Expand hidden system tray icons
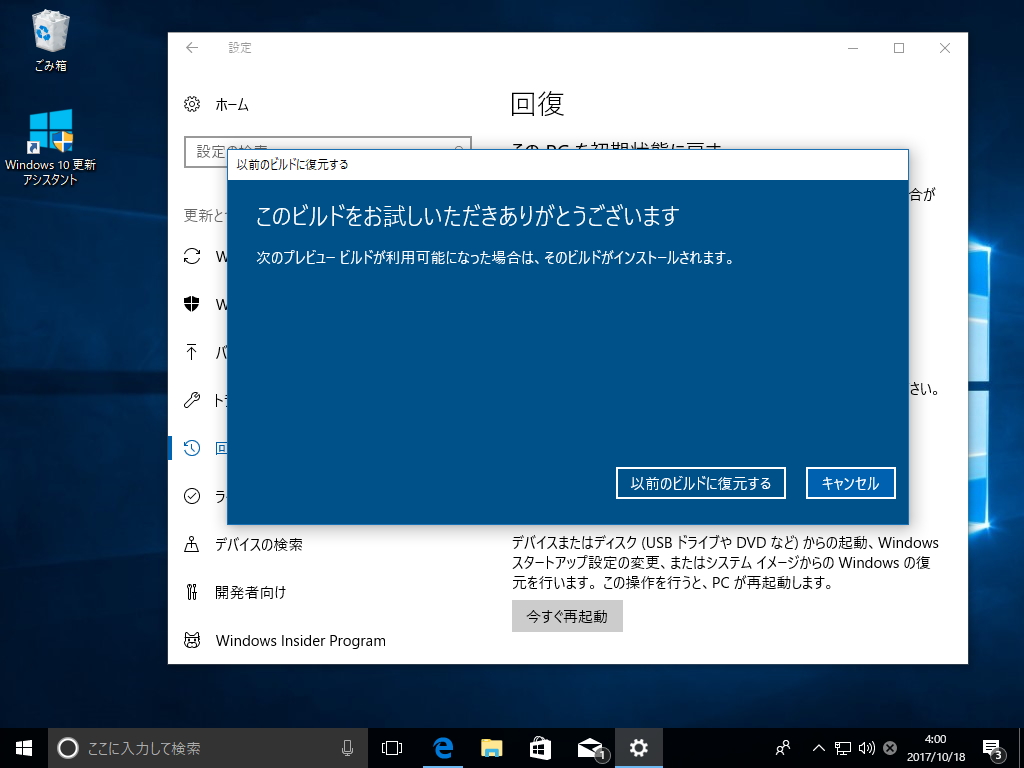The height and width of the screenshot is (768, 1024). 818,747
